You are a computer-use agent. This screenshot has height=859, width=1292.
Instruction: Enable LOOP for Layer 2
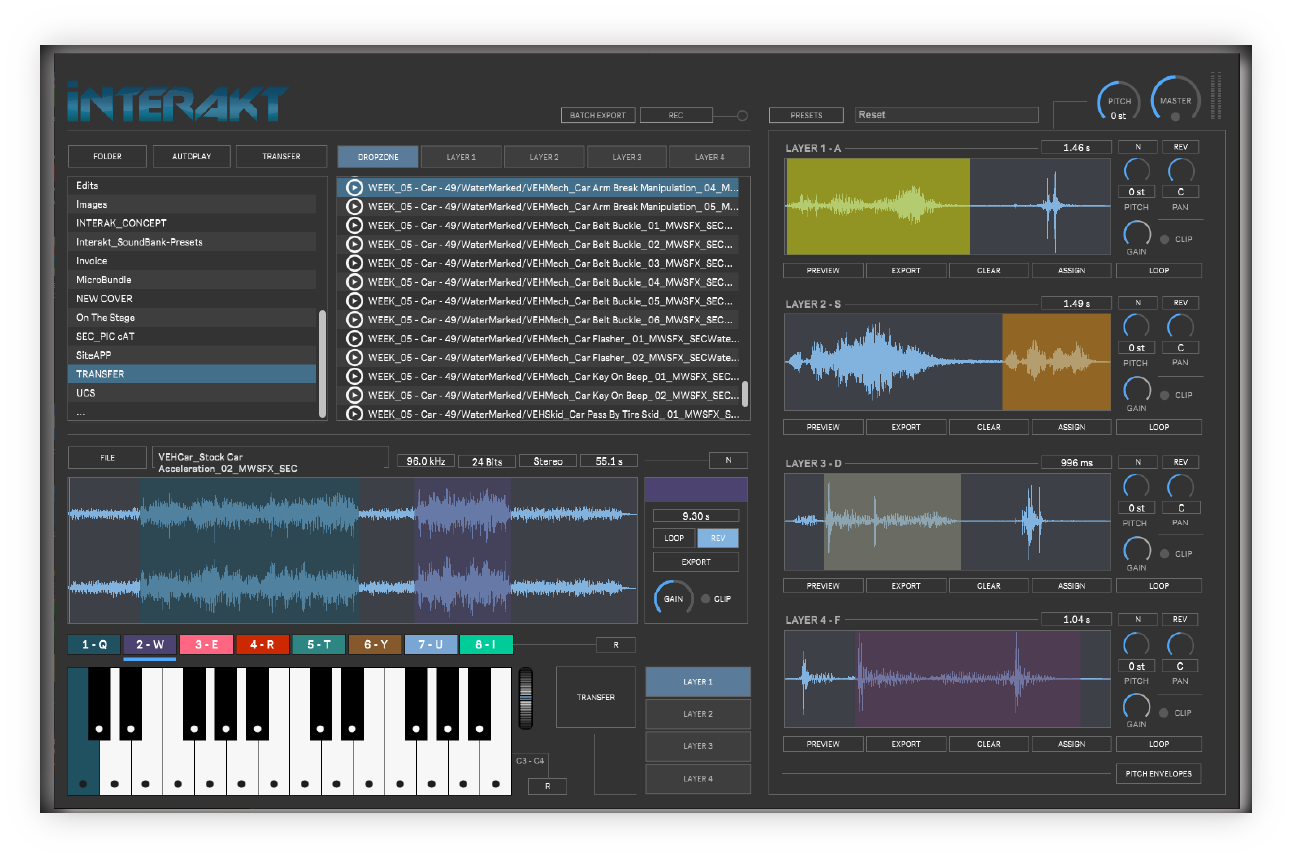[x=1159, y=427]
